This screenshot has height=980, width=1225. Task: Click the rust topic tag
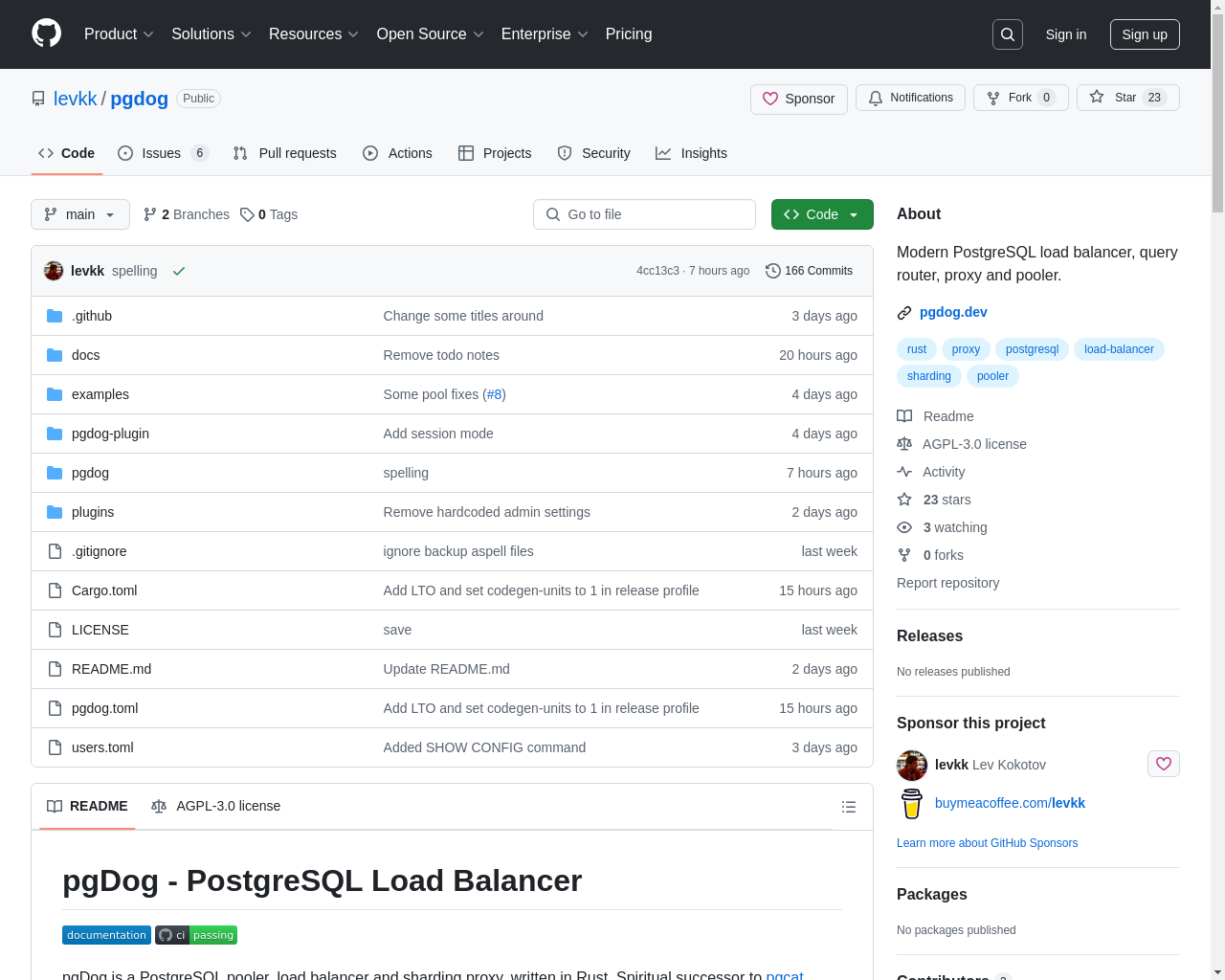(917, 349)
